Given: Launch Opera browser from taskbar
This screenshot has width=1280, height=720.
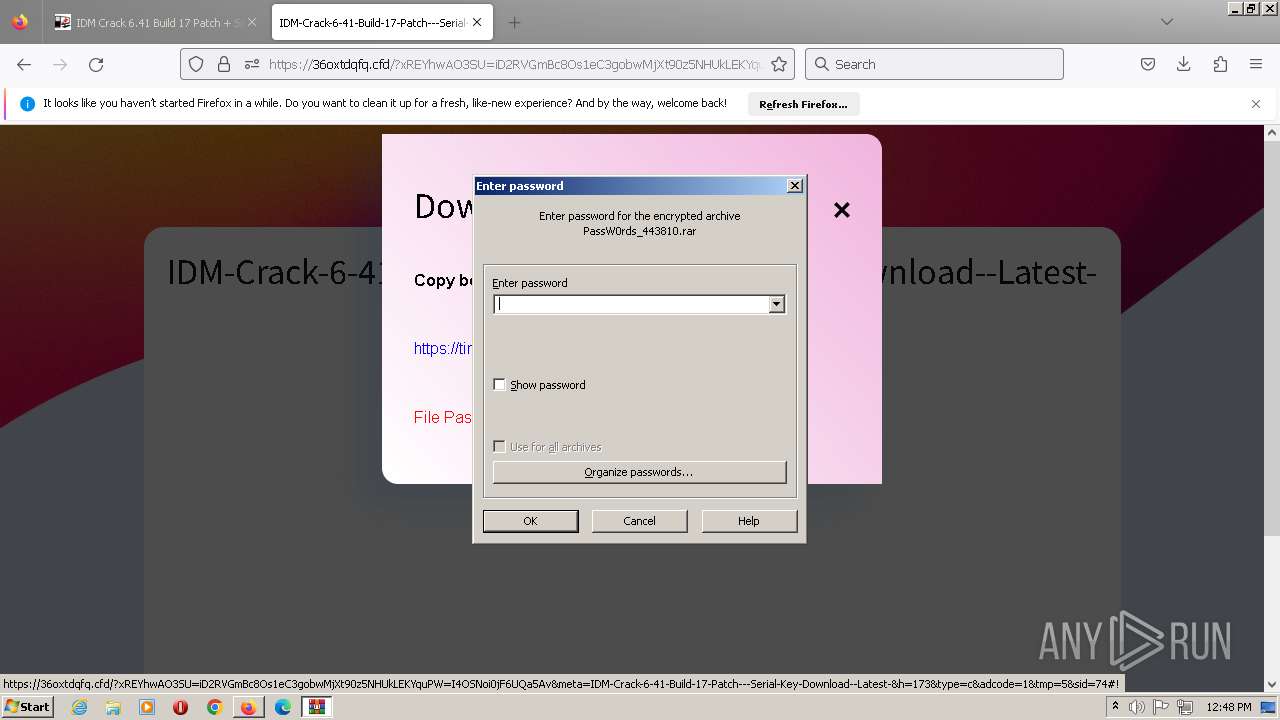Looking at the screenshot, I should pyautogui.click(x=181, y=707).
